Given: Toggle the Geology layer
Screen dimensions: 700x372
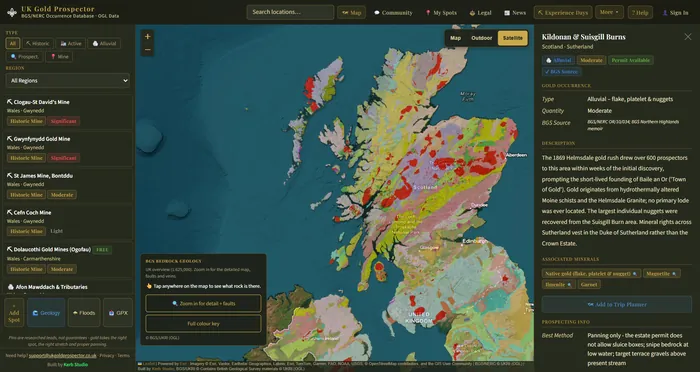Looking at the screenshot, I should pos(46,313).
